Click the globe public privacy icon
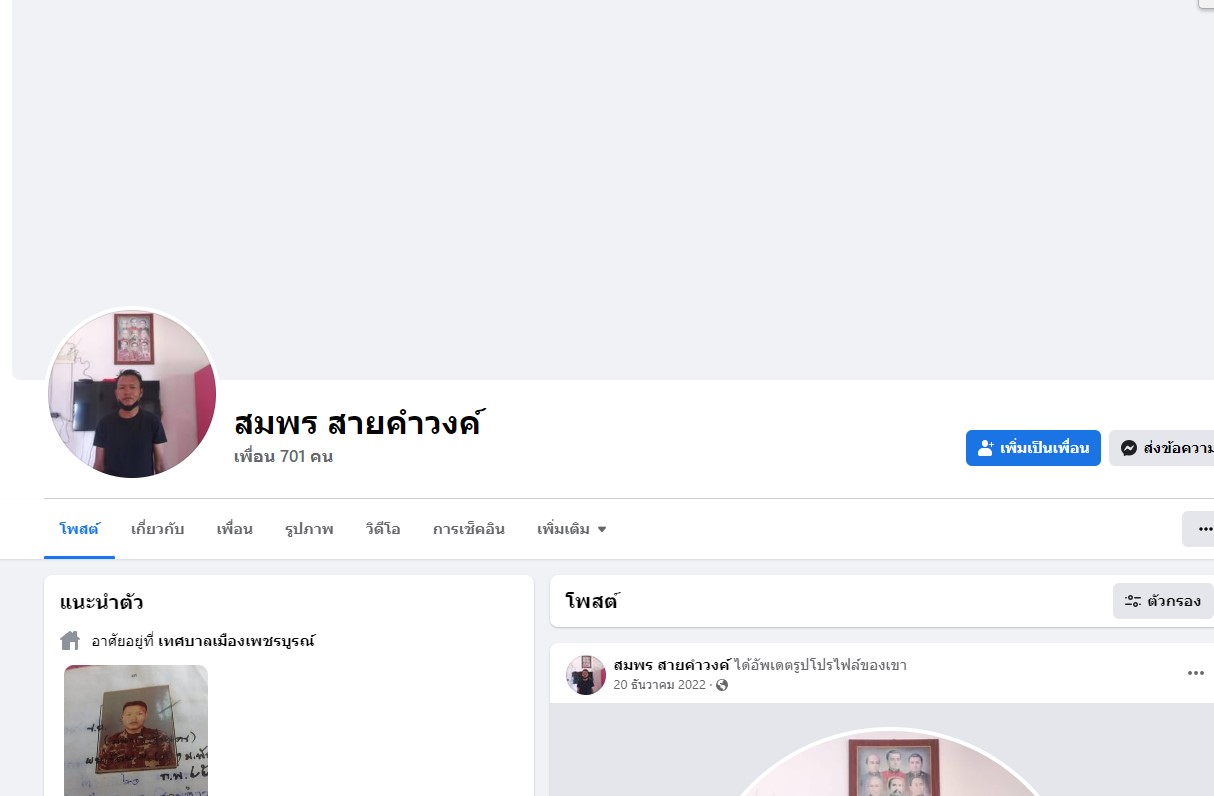Viewport: 1214px width, 796px height. click(722, 685)
